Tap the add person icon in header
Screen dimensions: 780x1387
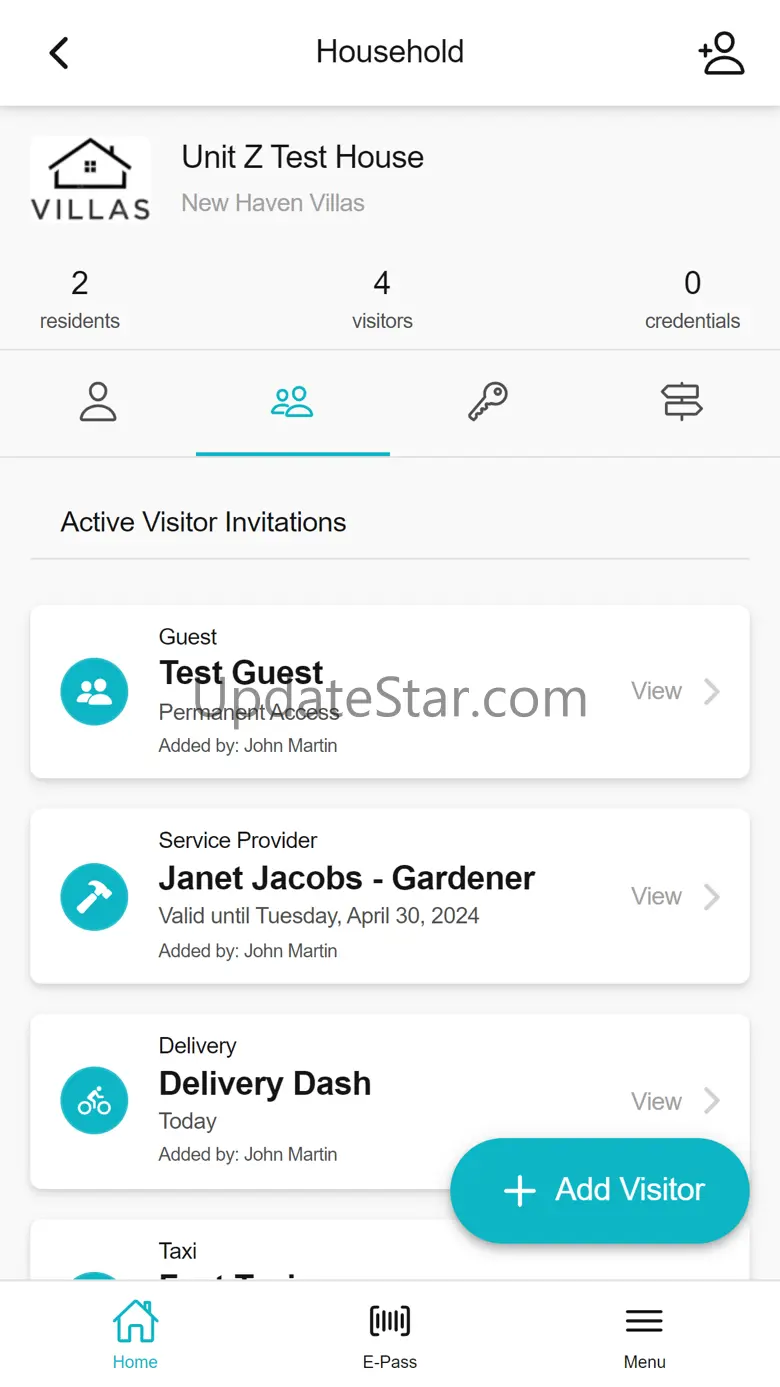click(721, 53)
